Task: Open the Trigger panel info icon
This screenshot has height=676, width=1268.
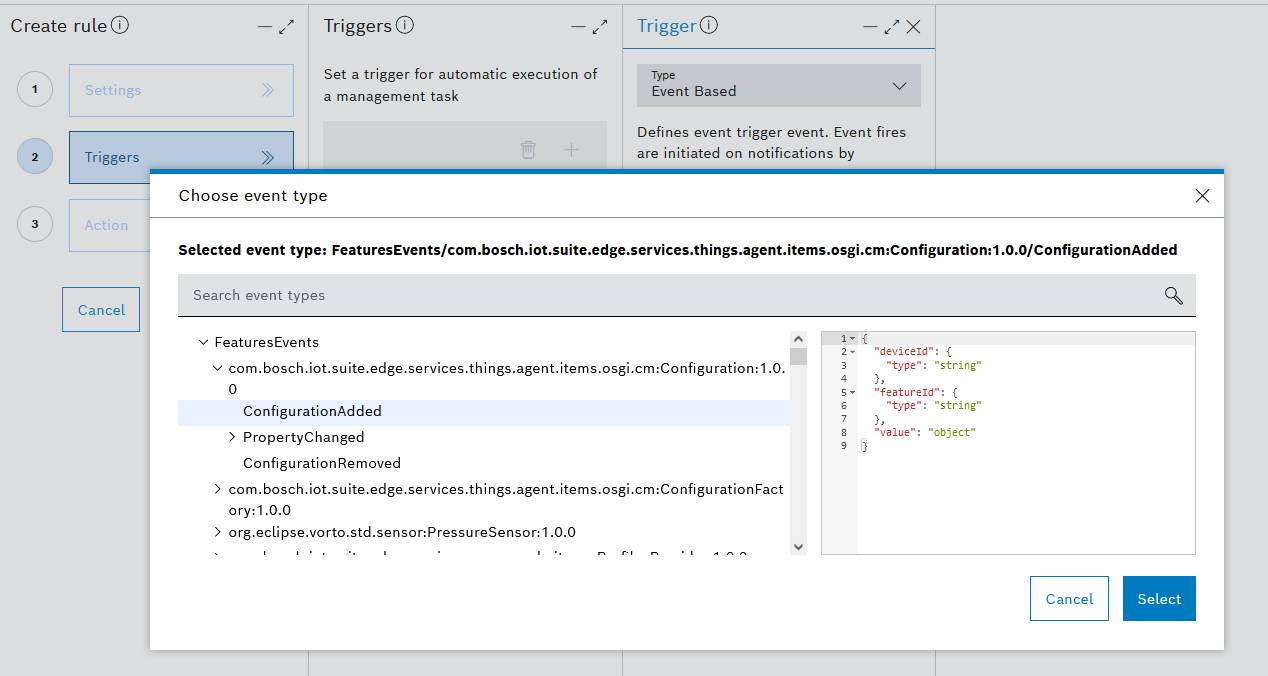Action: [709, 26]
